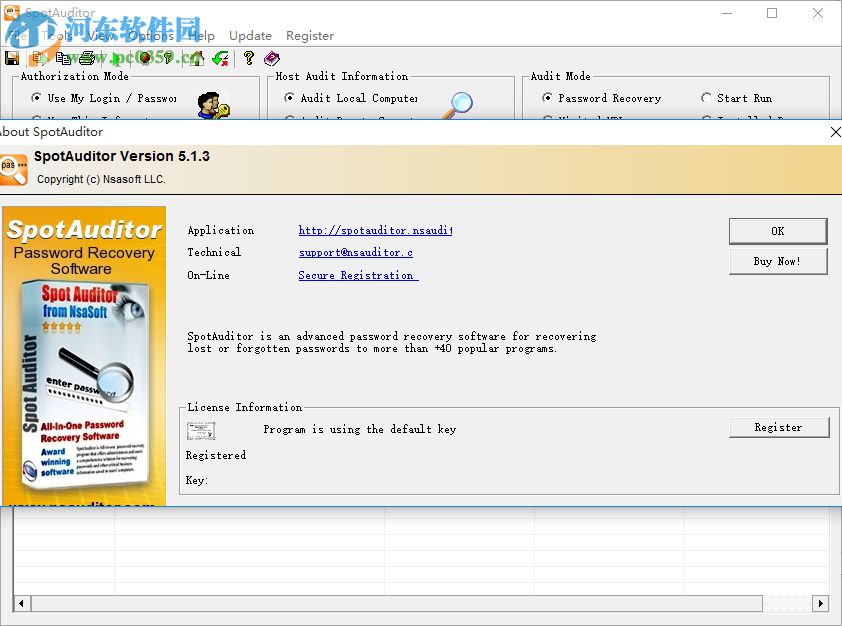Open the Options menu
Viewport: 842px width, 626px height.
point(150,35)
